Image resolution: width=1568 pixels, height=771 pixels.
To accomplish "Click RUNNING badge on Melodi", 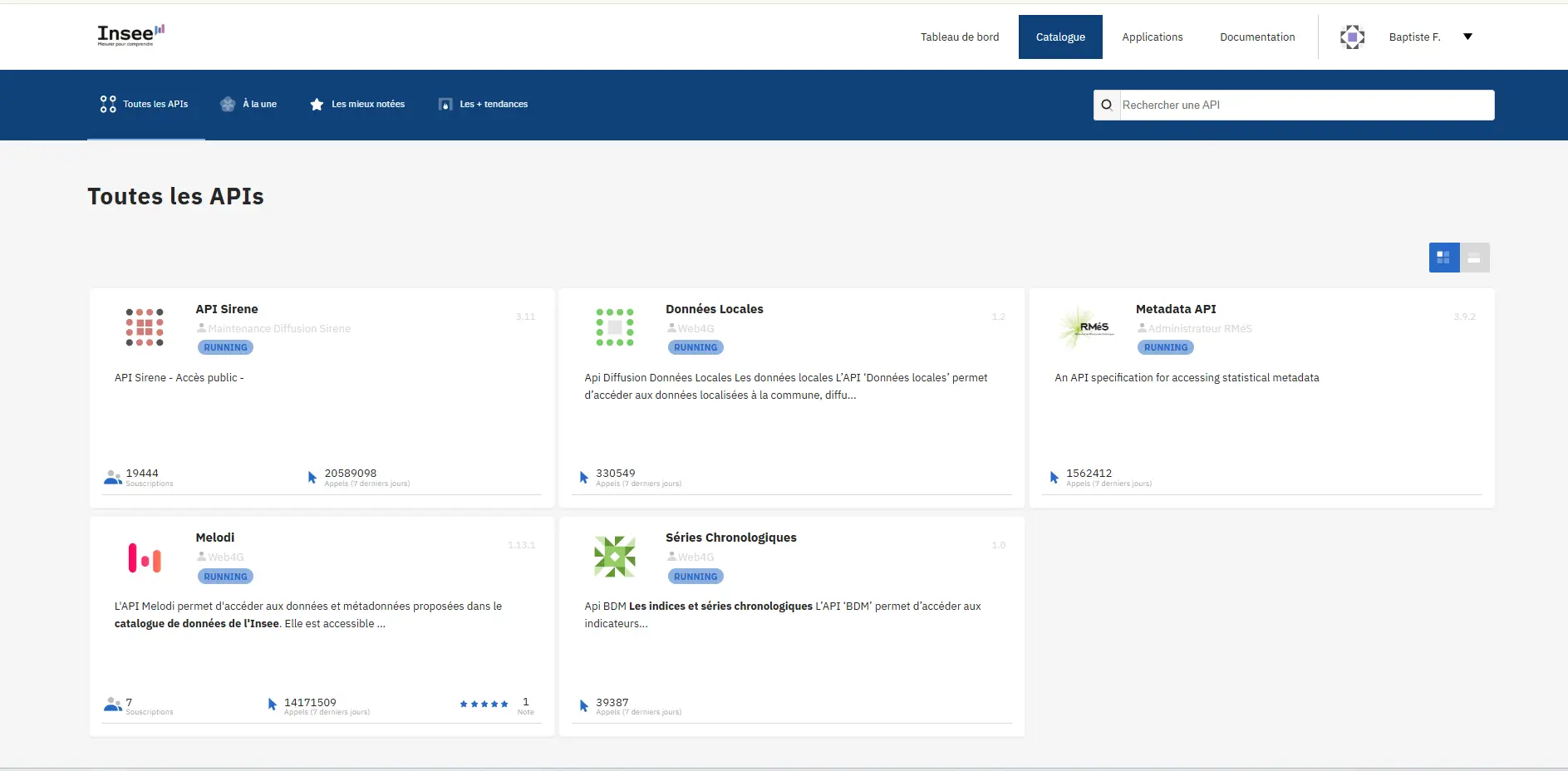I will pos(225,577).
